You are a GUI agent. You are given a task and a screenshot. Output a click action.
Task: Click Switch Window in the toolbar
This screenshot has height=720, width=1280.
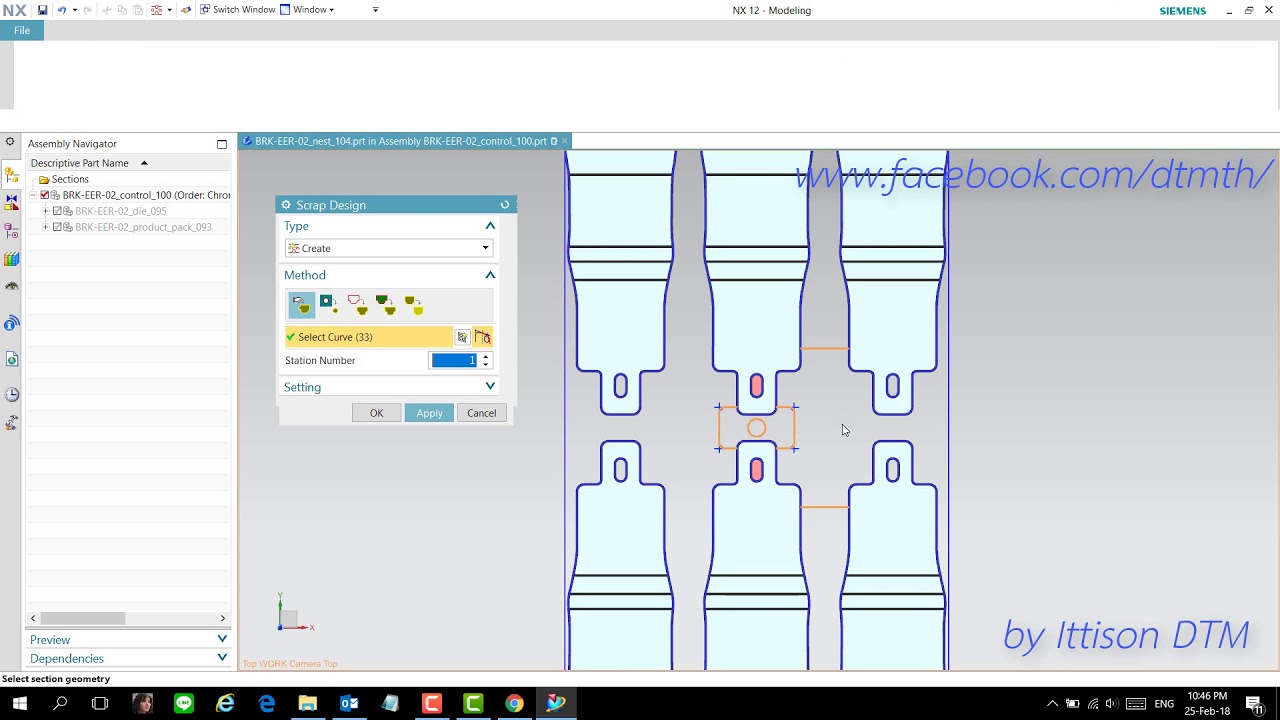pyautogui.click(x=237, y=10)
